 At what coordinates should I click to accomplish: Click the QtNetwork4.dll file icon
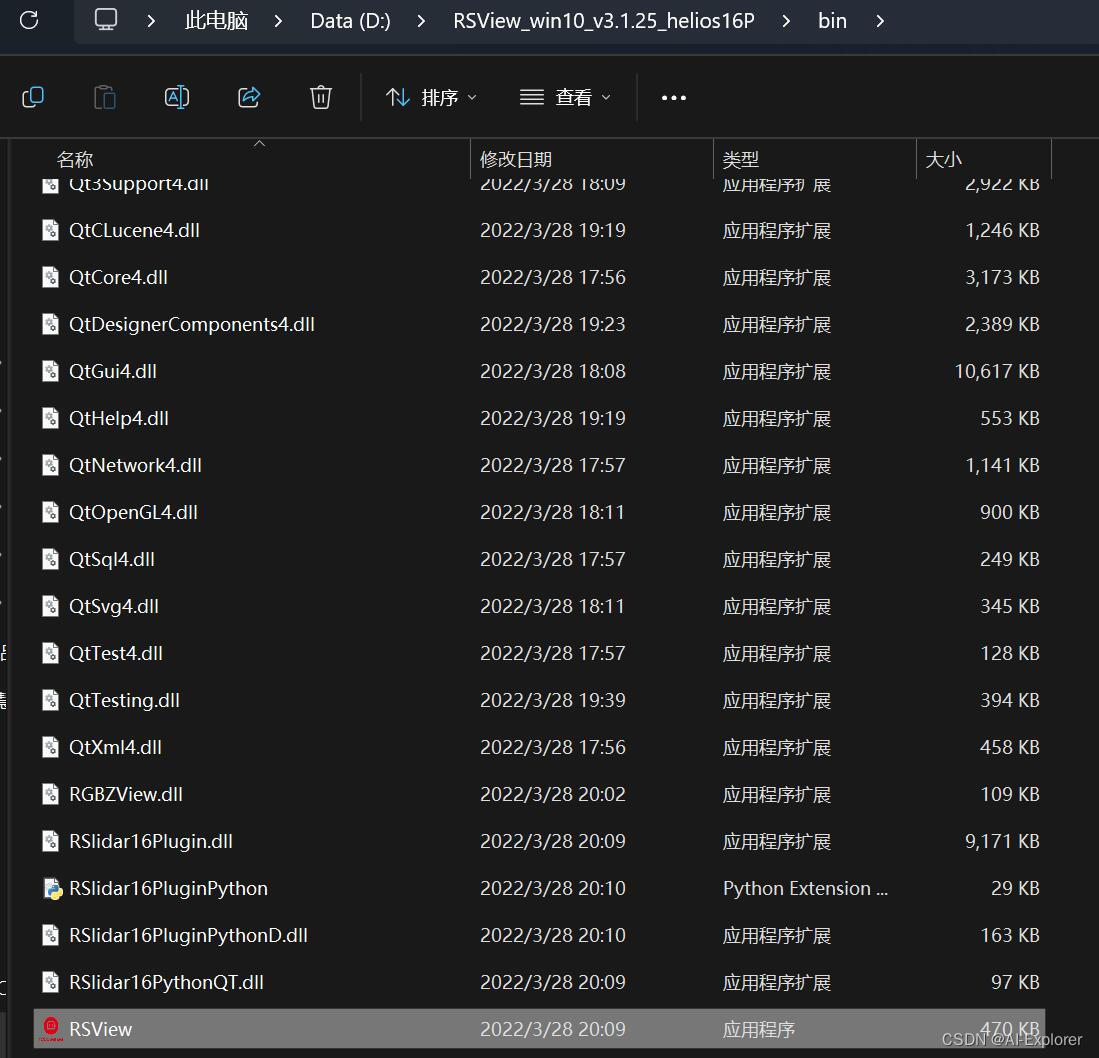pos(50,465)
